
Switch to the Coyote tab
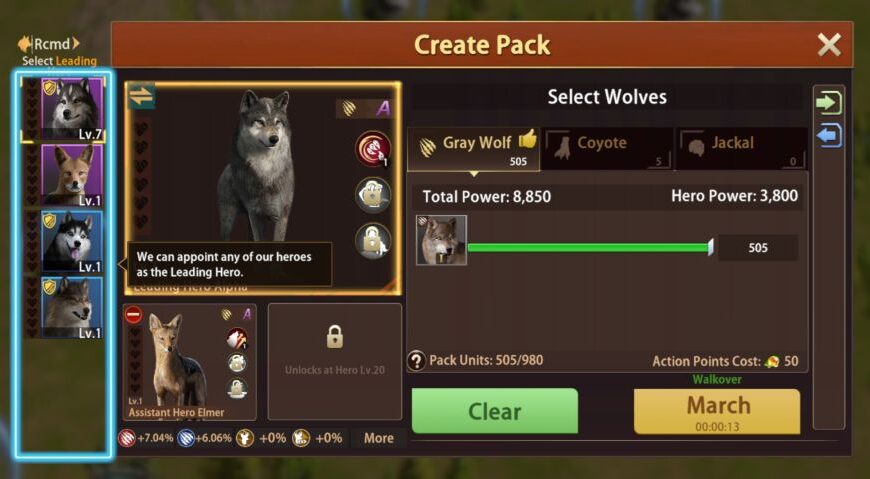click(608, 148)
